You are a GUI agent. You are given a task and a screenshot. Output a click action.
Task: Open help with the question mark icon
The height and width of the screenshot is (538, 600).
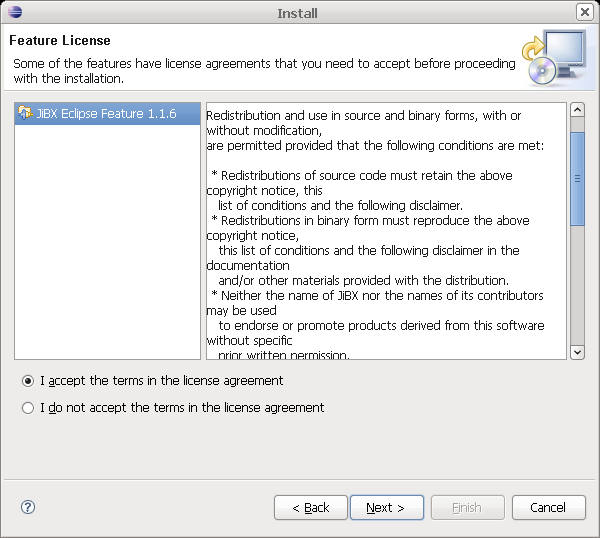28,507
